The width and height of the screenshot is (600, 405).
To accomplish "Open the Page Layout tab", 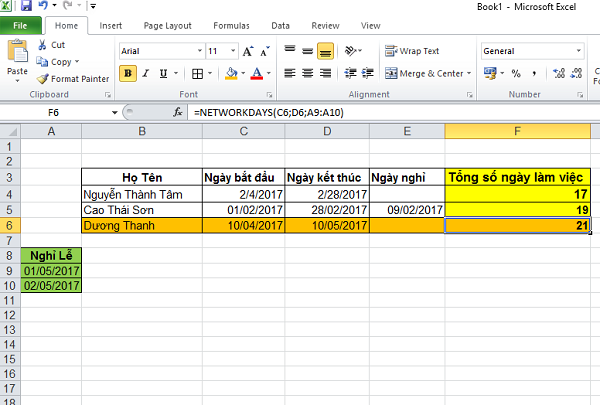I will (167, 25).
